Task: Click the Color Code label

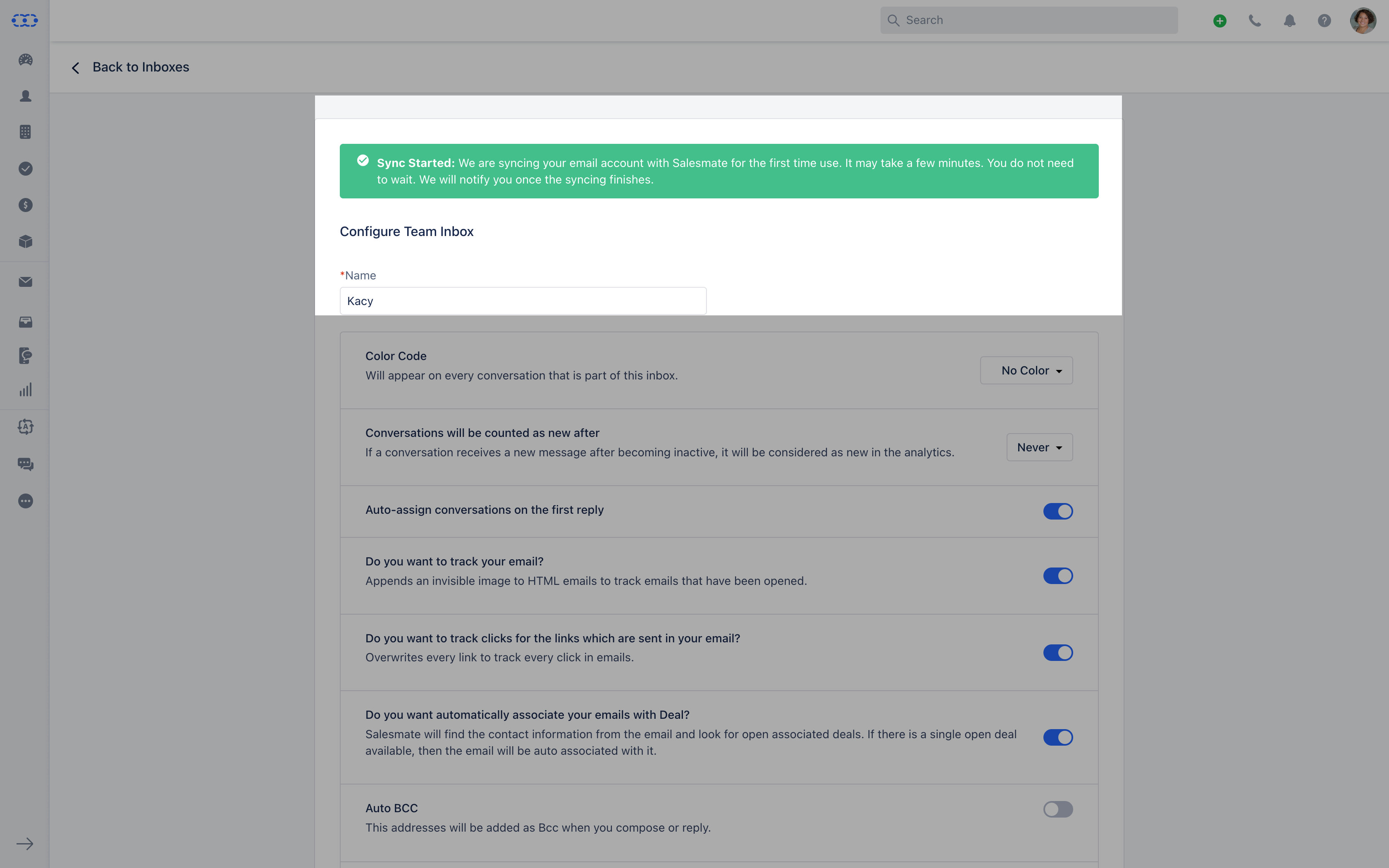Action: 396,356
